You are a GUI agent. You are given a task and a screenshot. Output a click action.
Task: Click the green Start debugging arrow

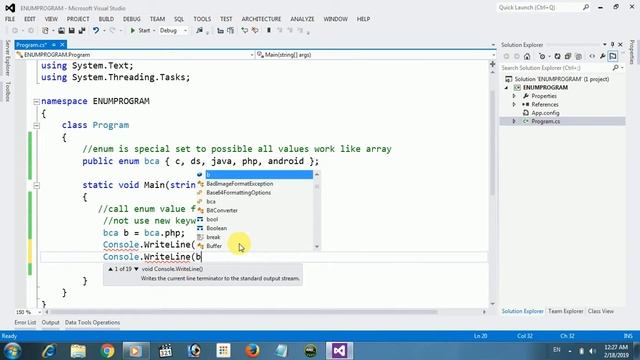coord(133,31)
